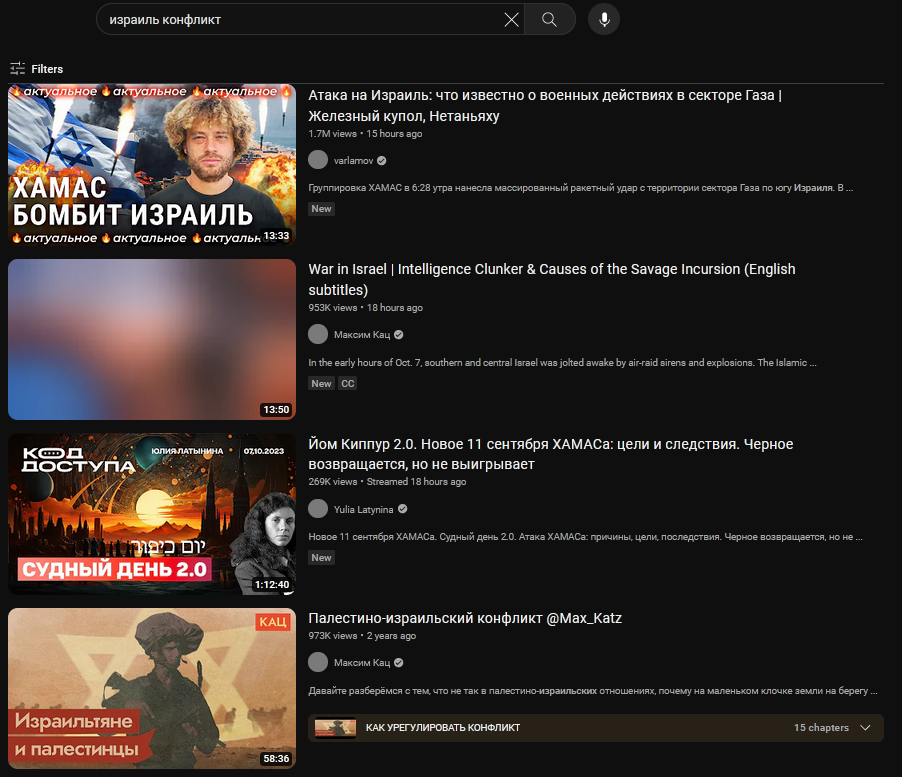Open the СУДНЫЙ ДЕНЬ 2.0 thumbnail

[152, 514]
